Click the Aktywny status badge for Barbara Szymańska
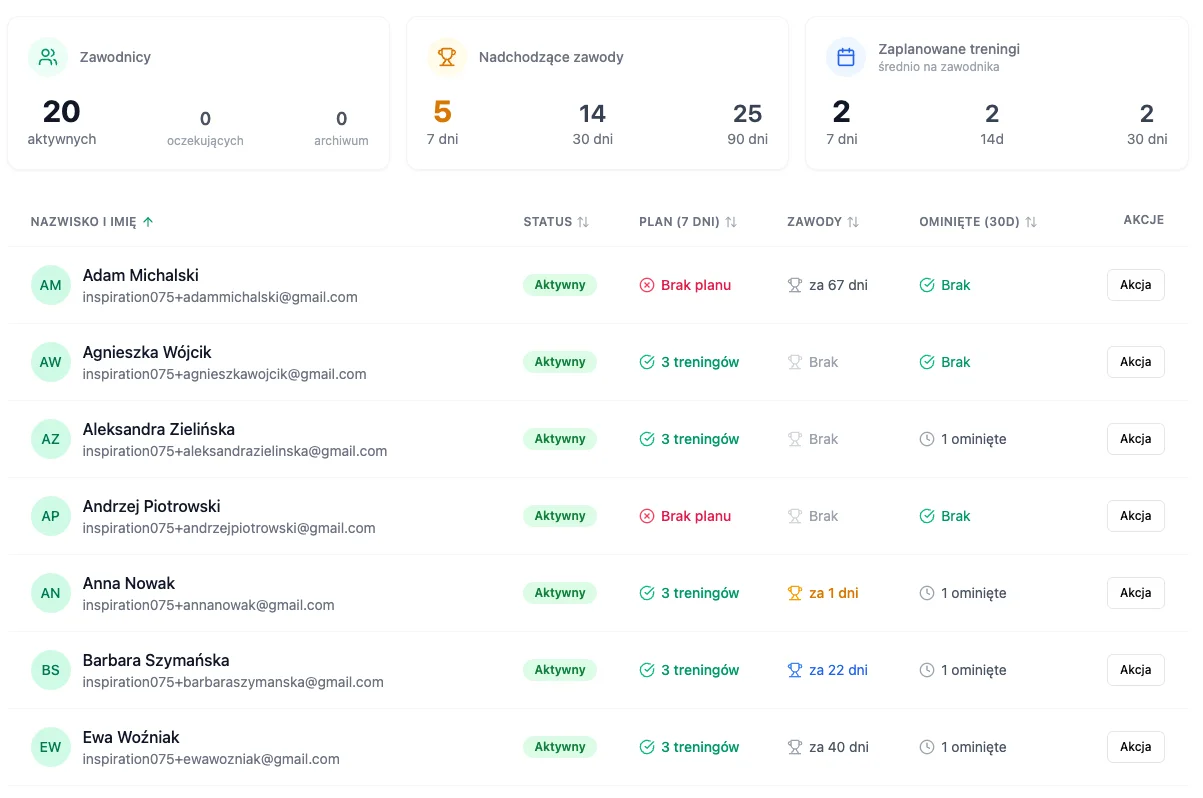The height and width of the screenshot is (798, 1203). (x=559, y=670)
